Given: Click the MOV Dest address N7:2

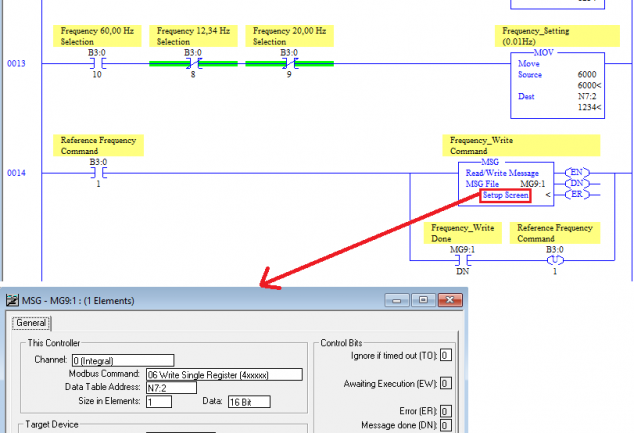Looking at the screenshot, I should (587, 96).
